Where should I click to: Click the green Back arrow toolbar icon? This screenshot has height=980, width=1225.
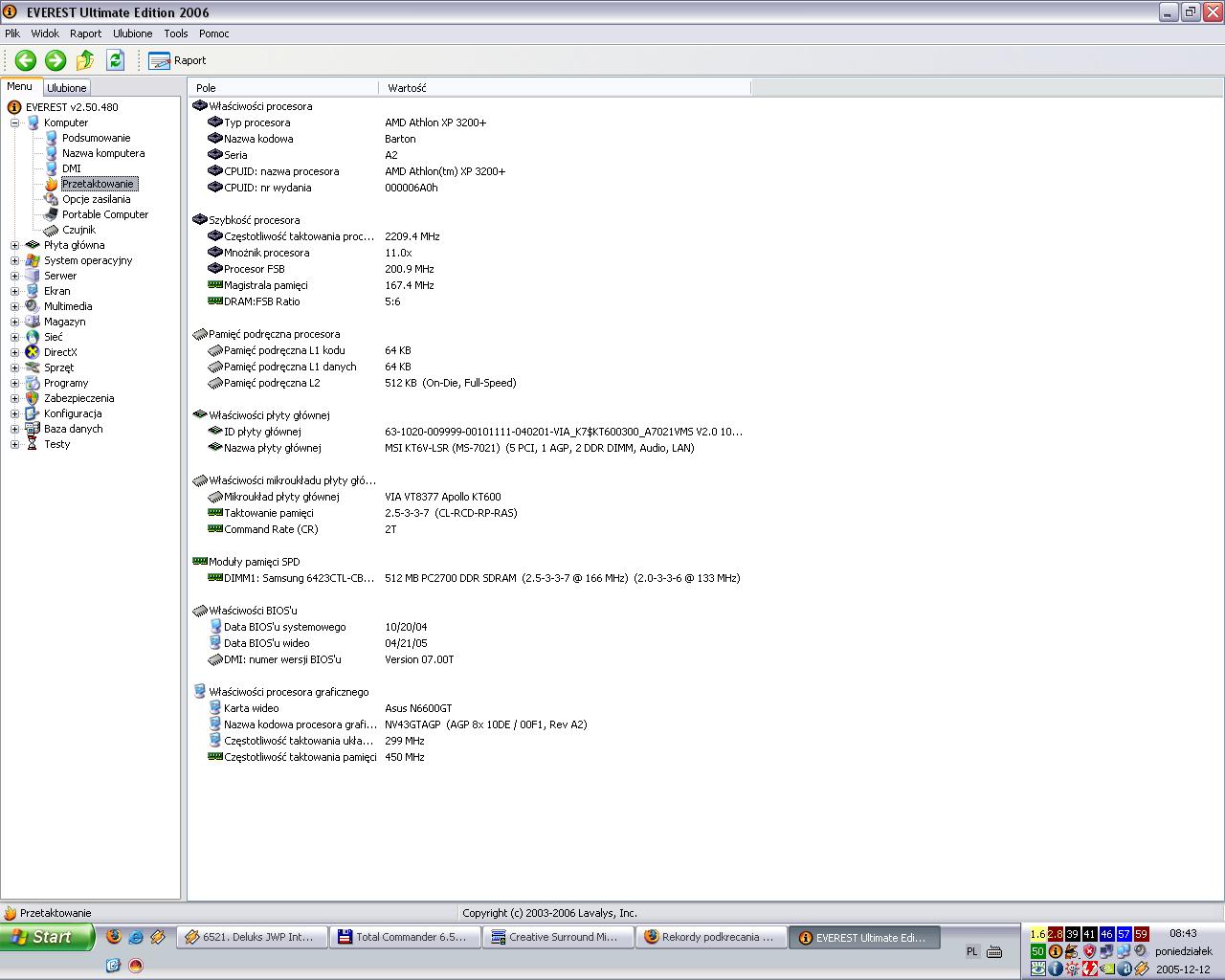point(26,60)
